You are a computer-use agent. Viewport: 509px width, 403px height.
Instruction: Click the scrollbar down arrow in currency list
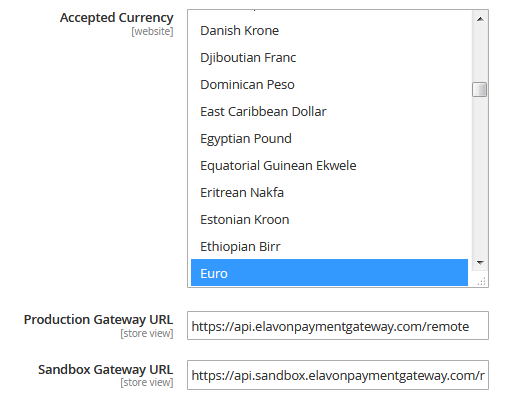click(480, 263)
